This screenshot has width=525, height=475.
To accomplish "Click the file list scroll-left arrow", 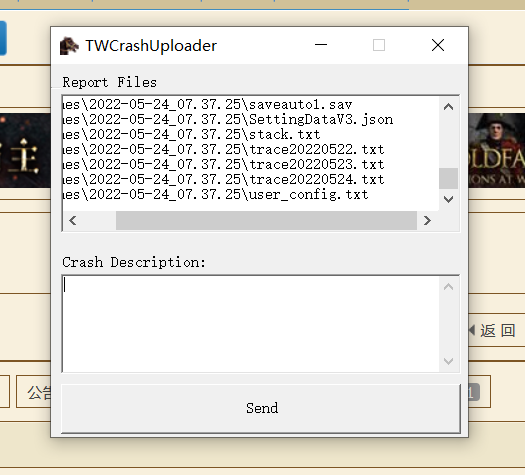I will [73, 221].
